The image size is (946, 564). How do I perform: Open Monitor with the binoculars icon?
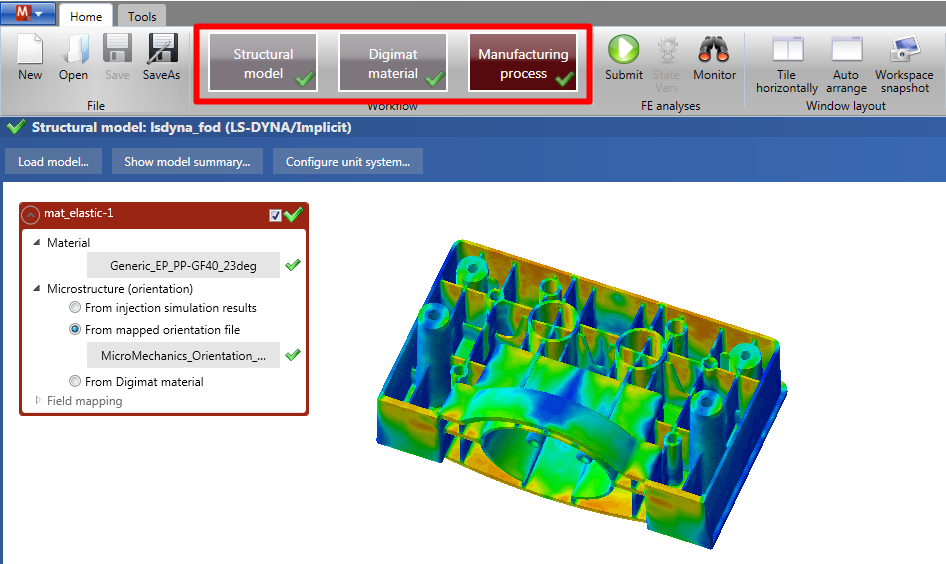click(x=714, y=49)
